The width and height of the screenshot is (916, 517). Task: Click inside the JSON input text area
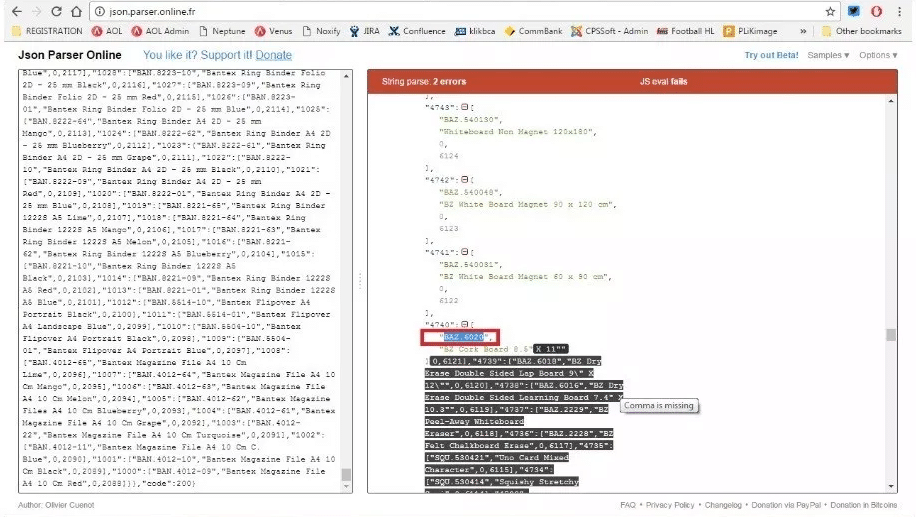point(180,280)
